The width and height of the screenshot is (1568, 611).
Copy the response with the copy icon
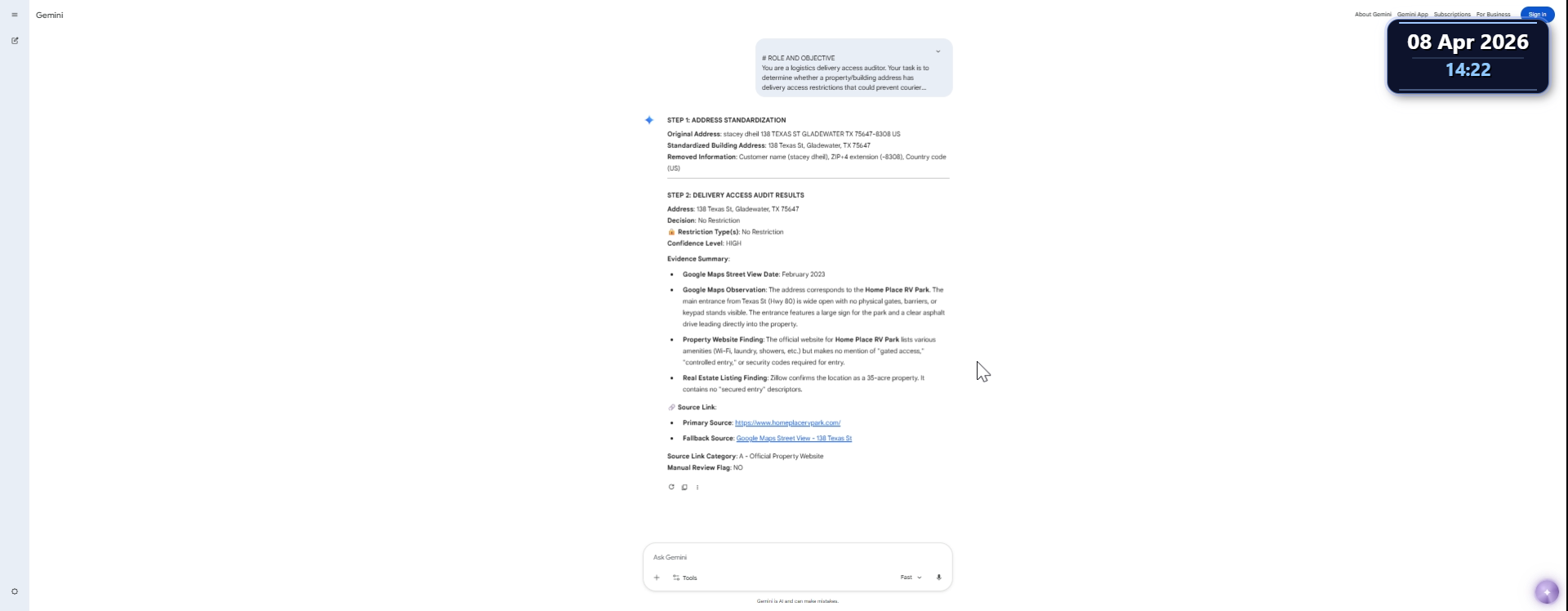[x=684, y=487]
